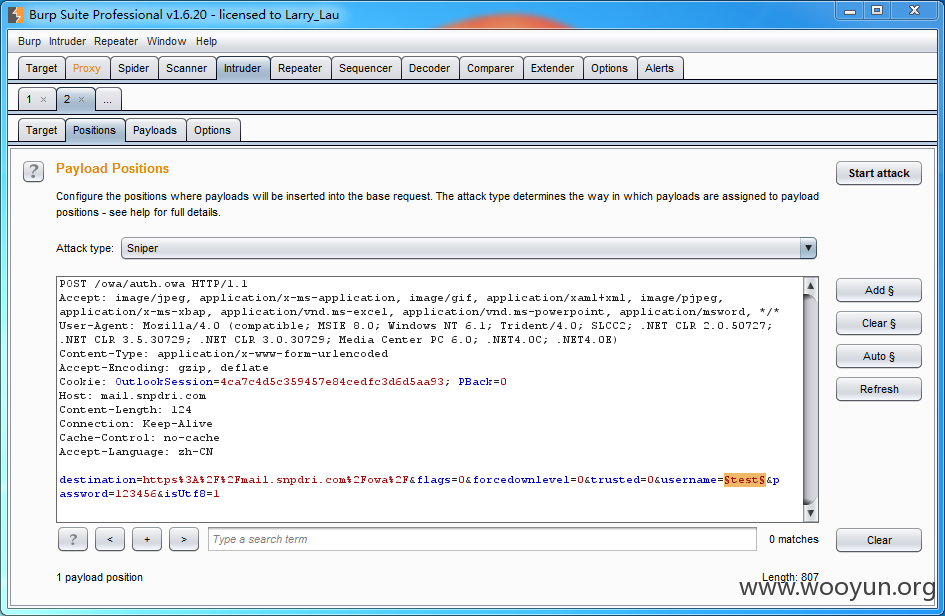
Task: Click the request editor vertical scrollbar thumb
Action: click(x=811, y=399)
